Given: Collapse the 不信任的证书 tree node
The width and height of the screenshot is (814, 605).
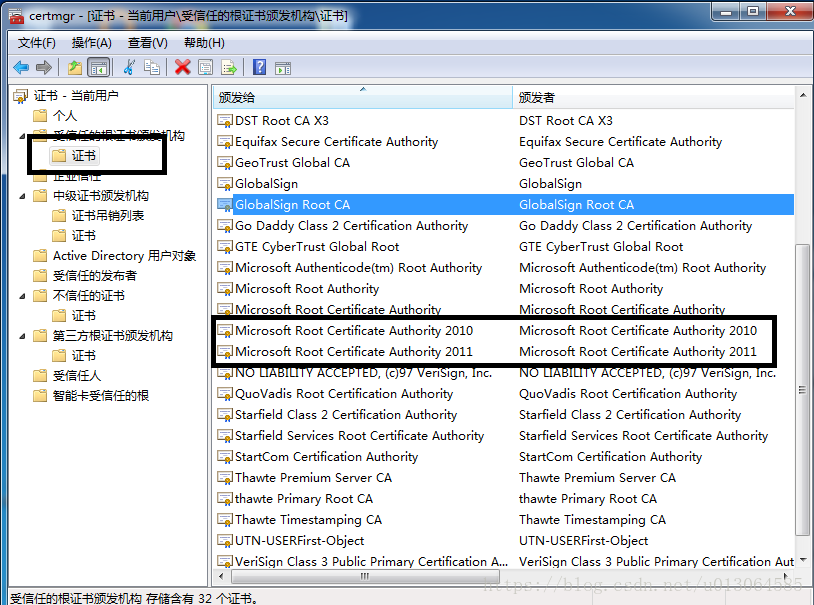Looking at the screenshot, I should 22,296.
